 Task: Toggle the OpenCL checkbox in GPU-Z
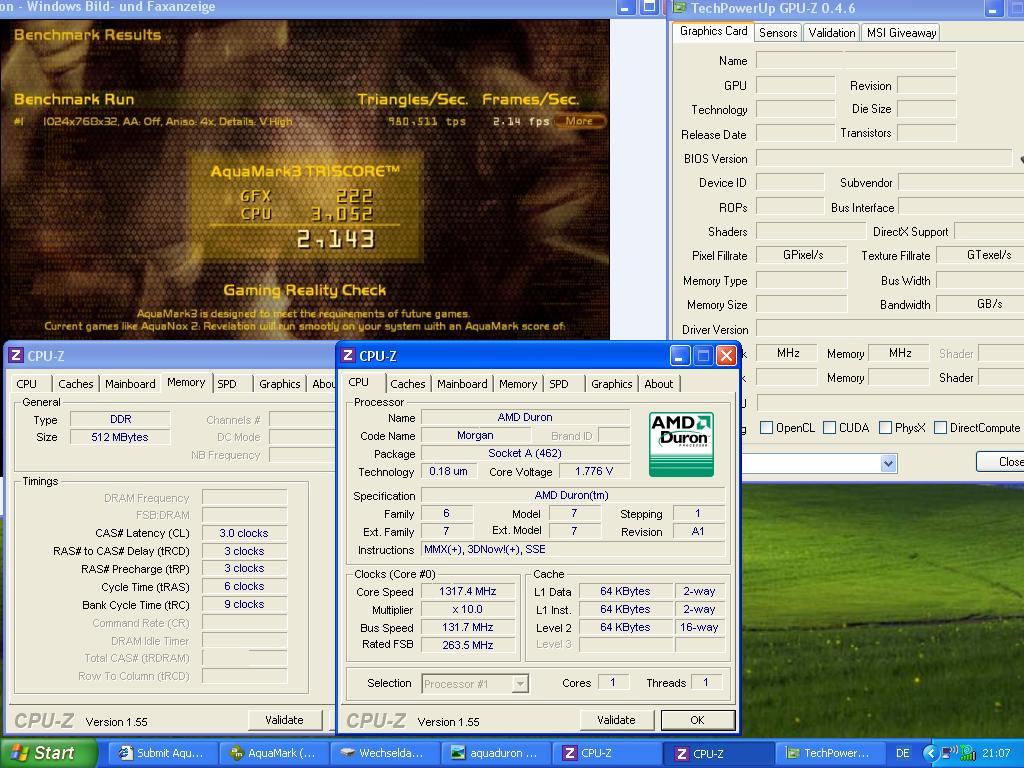(x=767, y=428)
